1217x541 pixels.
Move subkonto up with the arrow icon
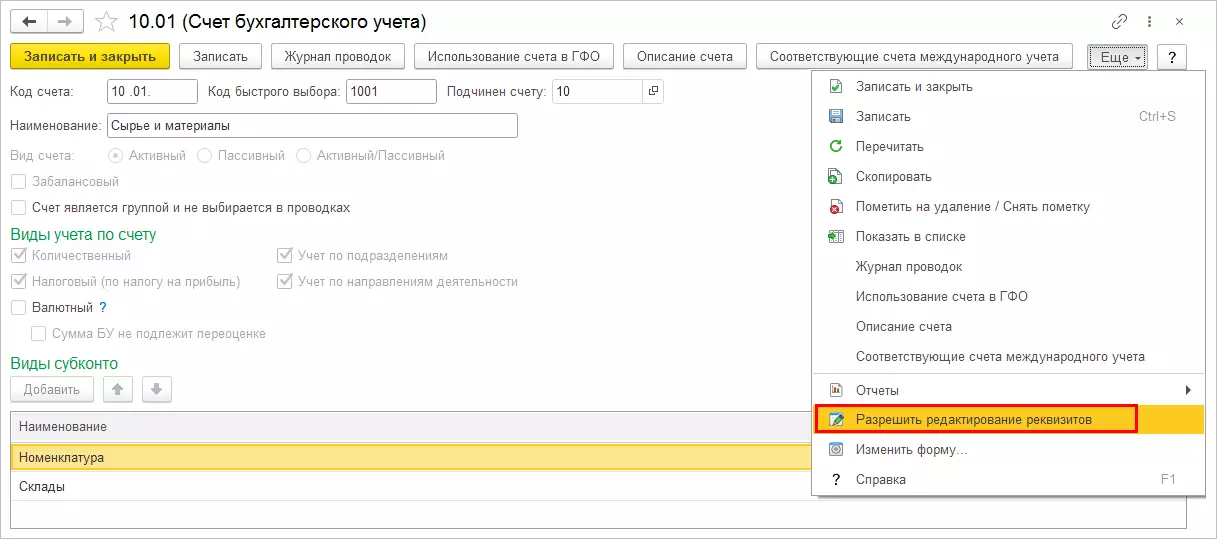pyautogui.click(x=117, y=389)
